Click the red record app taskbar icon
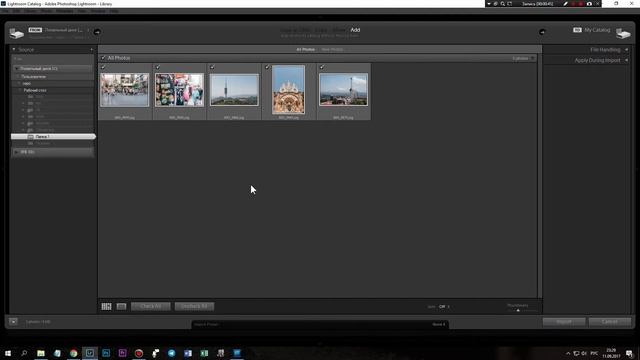 tap(139, 353)
